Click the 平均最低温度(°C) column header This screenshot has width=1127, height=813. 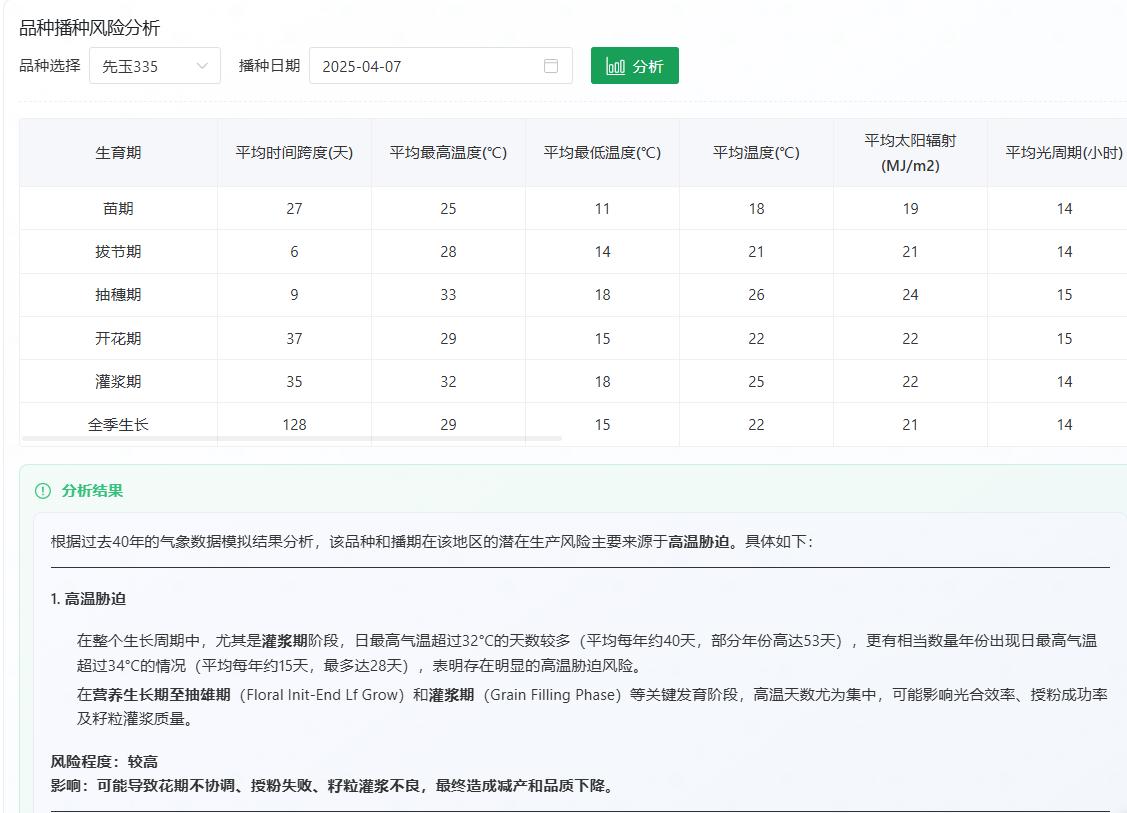(602, 152)
